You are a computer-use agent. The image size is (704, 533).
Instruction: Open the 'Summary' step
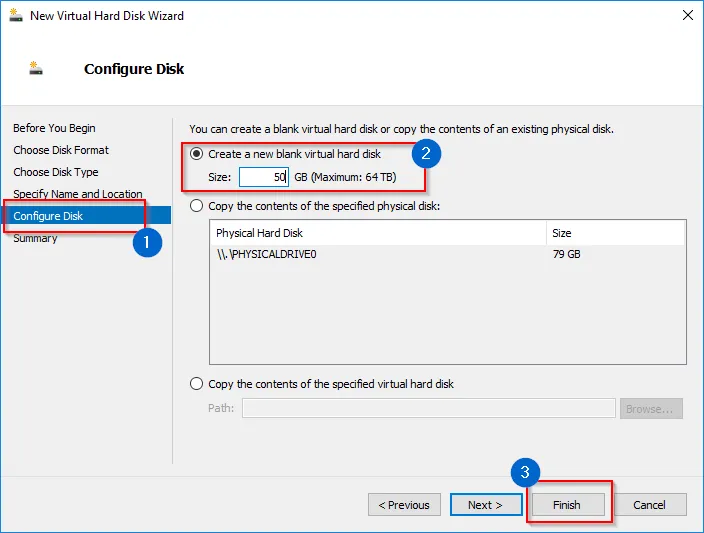click(35, 238)
